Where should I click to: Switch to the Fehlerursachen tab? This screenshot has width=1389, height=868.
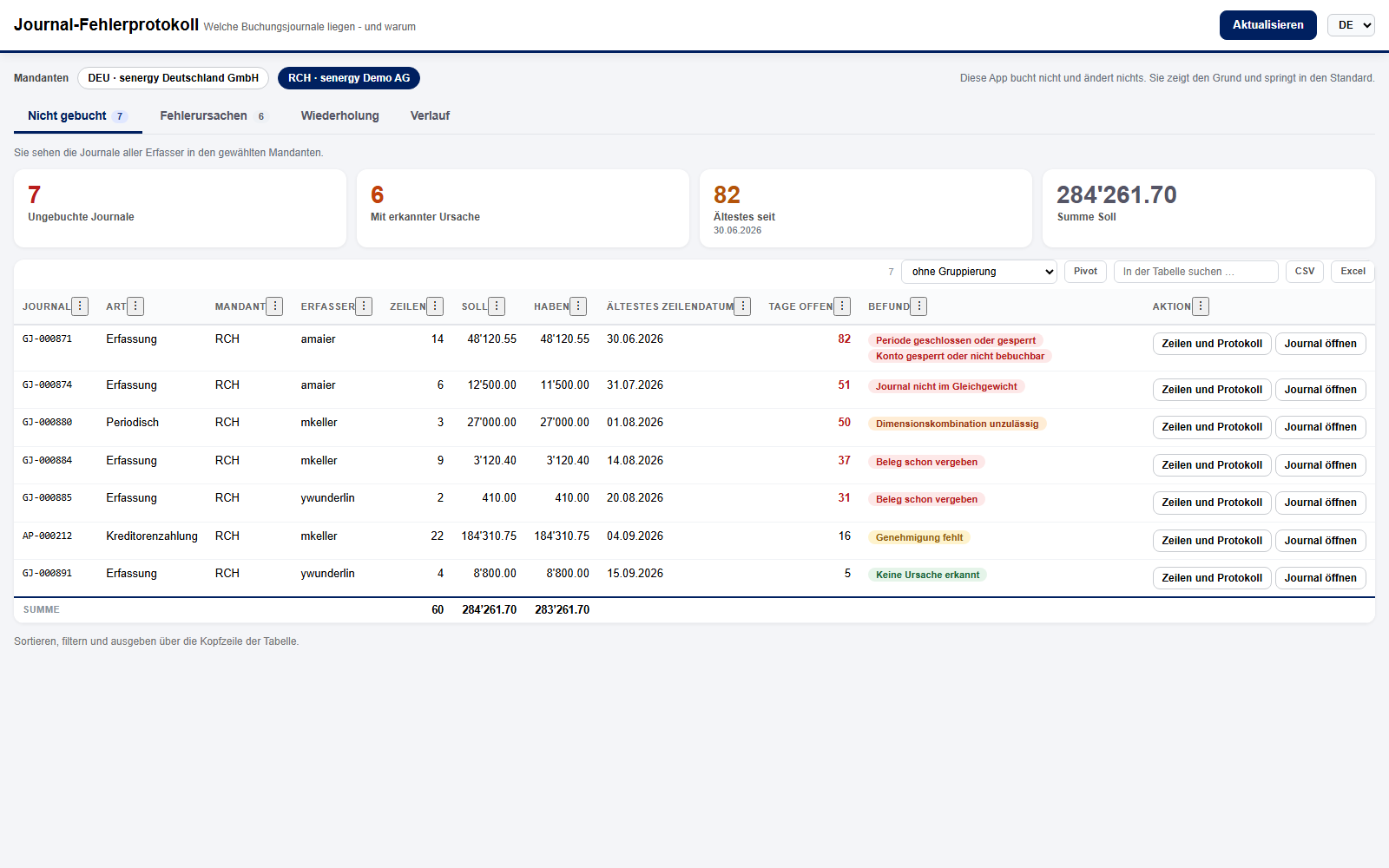[x=213, y=115]
